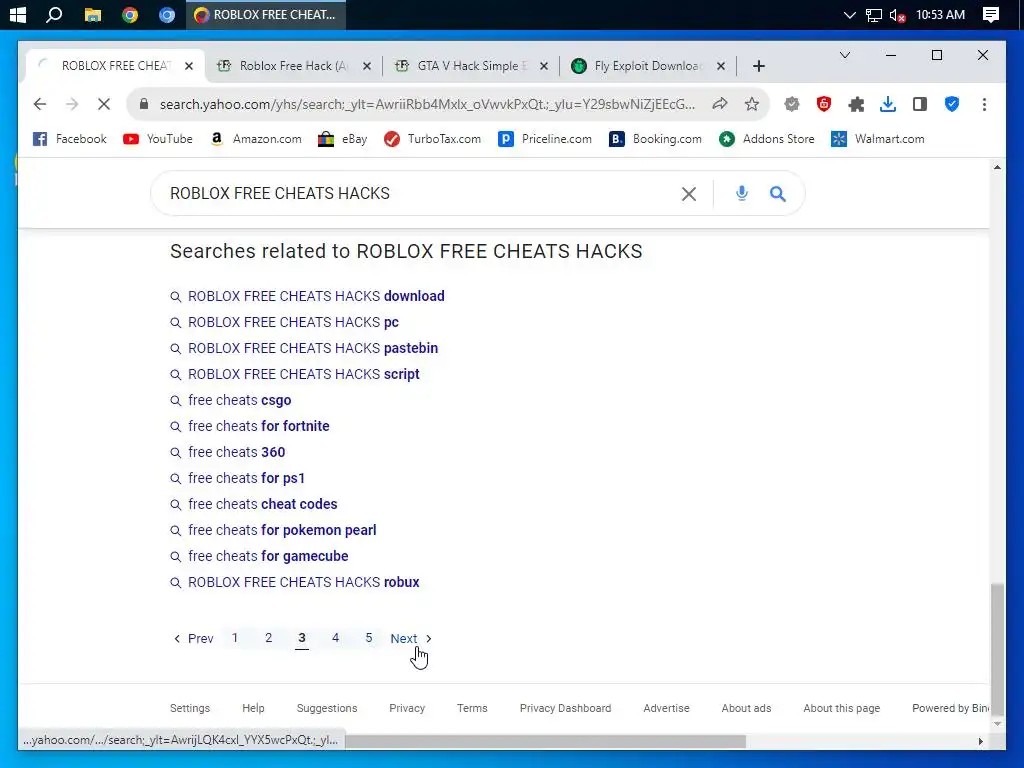Open the Extensions puzzle menu
The width and height of the screenshot is (1024, 768).
pos(856,104)
